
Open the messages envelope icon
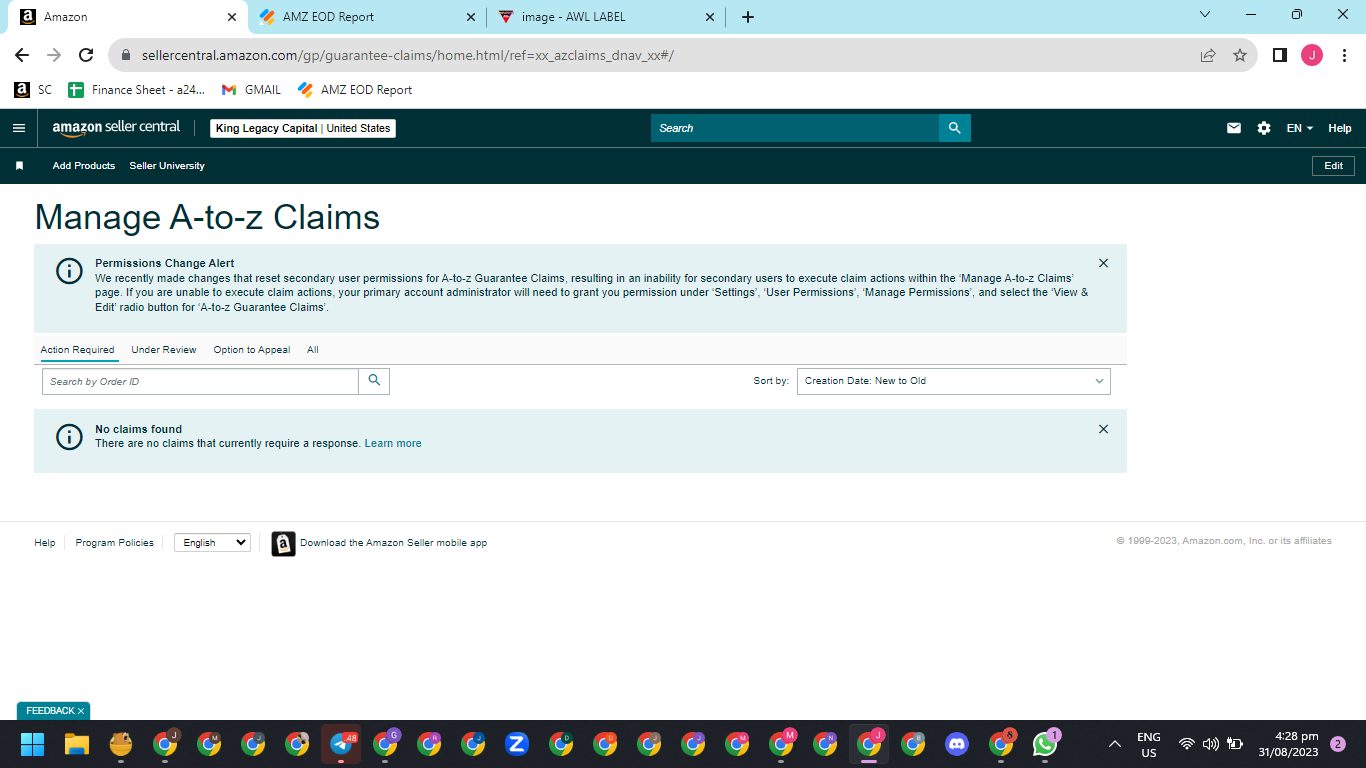coord(1234,128)
